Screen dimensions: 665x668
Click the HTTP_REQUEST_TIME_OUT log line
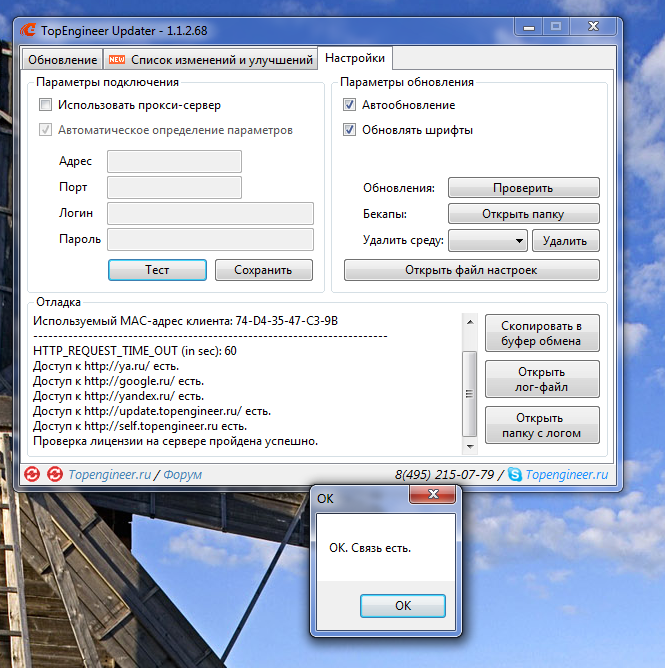(135, 351)
